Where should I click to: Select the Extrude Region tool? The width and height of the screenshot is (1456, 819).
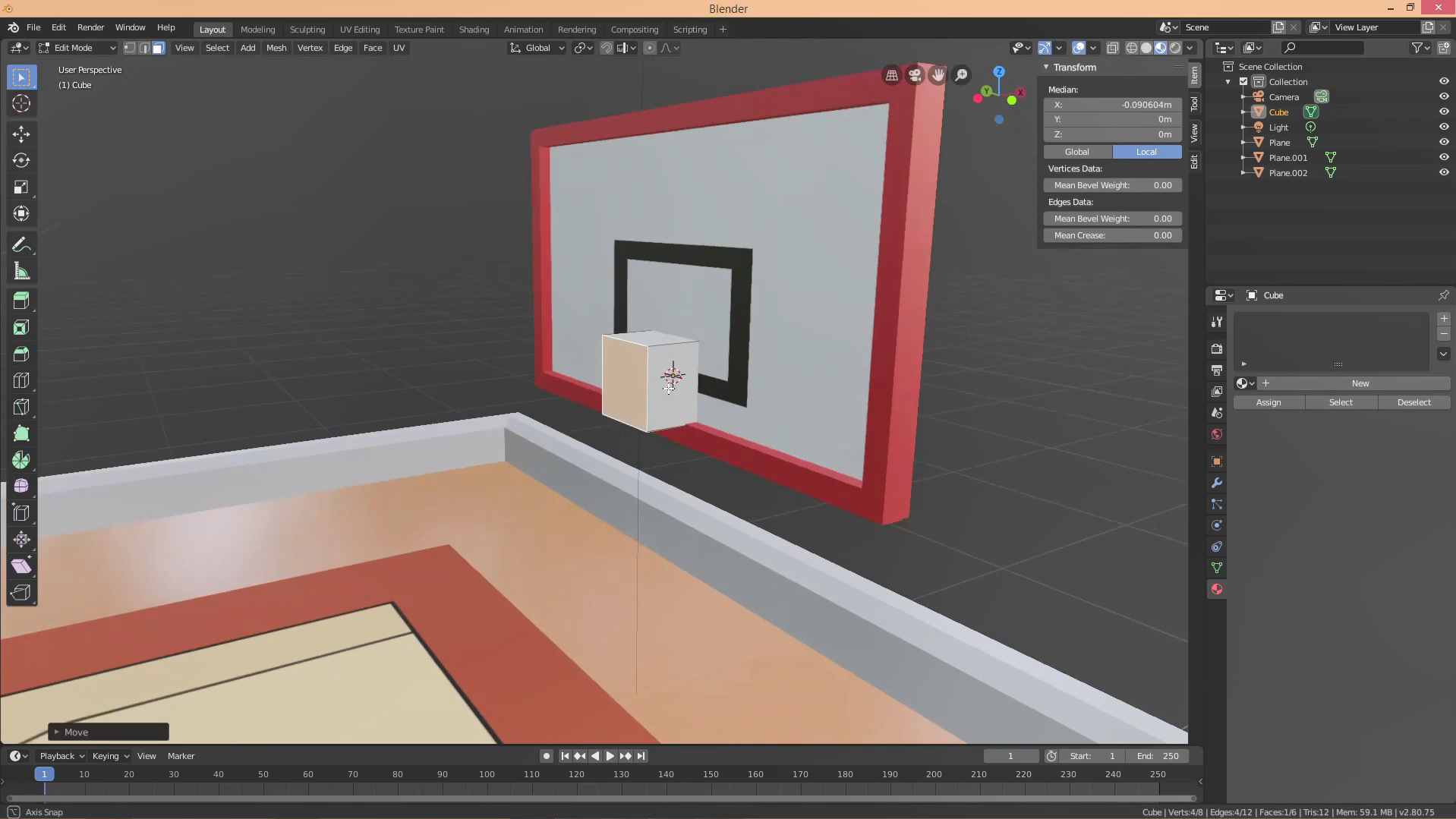[21, 301]
